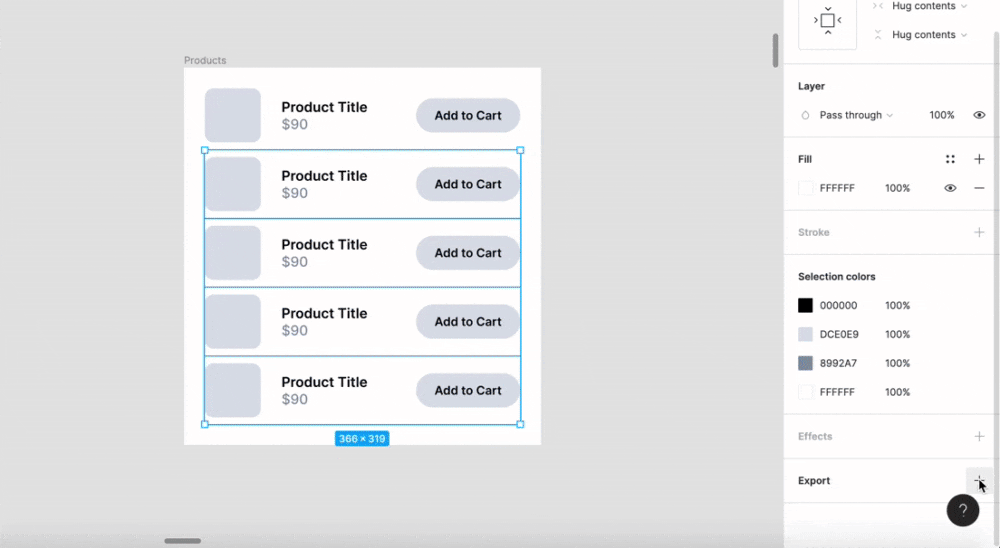Click the layer opacity 100% field
This screenshot has width=1000, height=548.
tap(941, 115)
